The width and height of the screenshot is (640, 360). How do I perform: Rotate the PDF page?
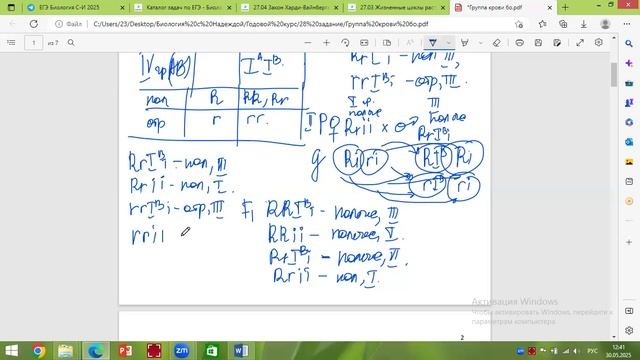coord(345,42)
